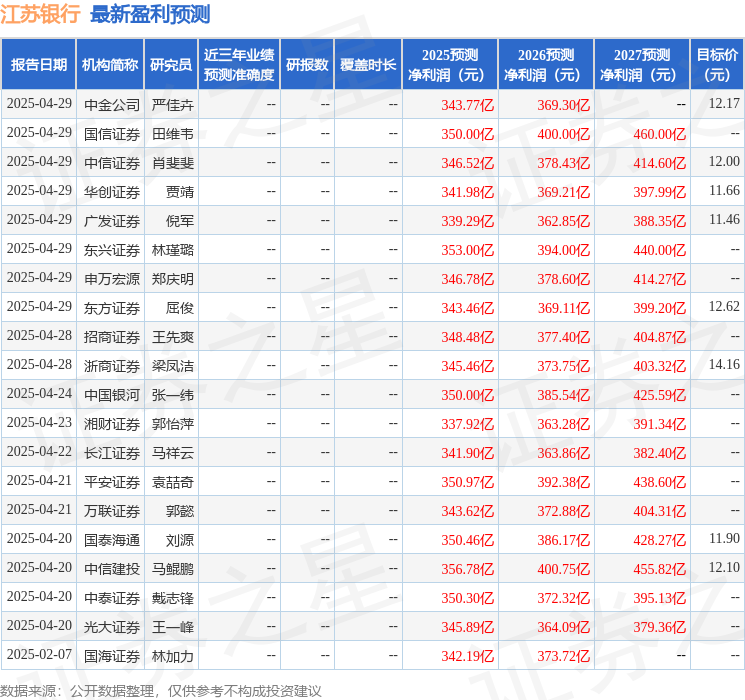Click researcher 肖斐斐
This screenshot has width=745, height=700.
[173, 163]
